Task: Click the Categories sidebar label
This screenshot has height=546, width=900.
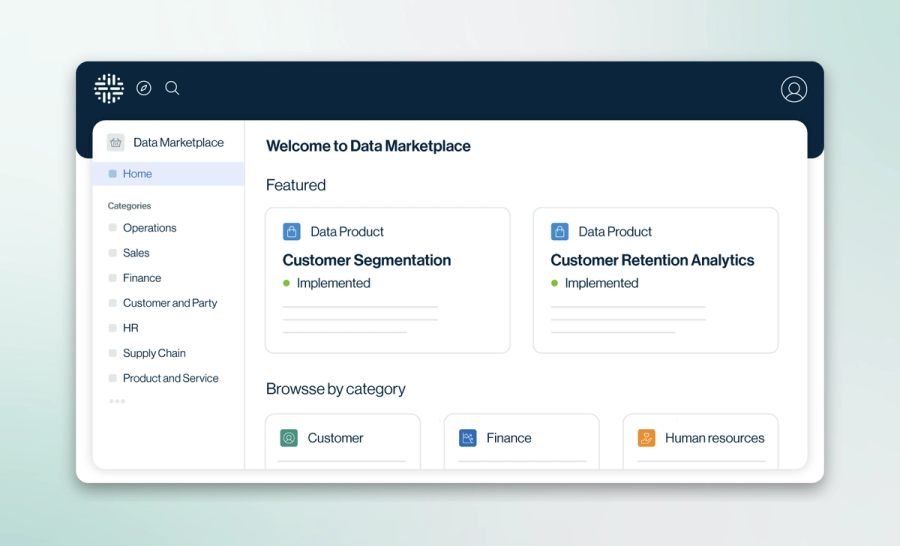Action: click(129, 206)
